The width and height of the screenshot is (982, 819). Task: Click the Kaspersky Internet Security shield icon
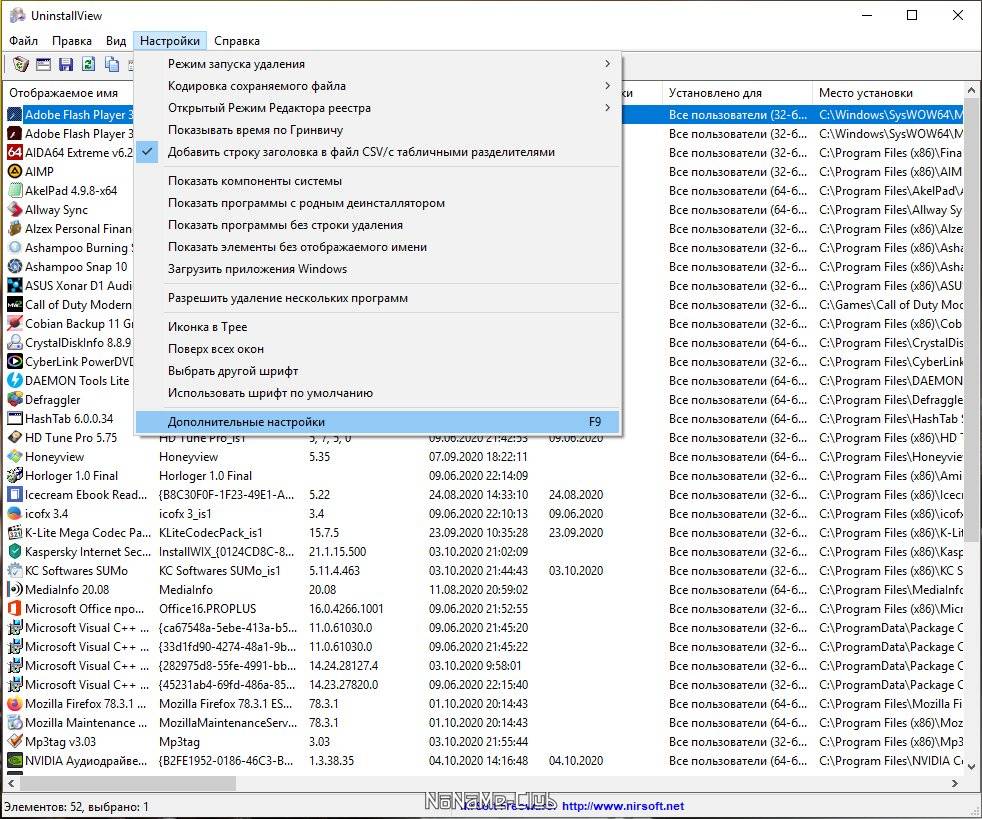15,552
